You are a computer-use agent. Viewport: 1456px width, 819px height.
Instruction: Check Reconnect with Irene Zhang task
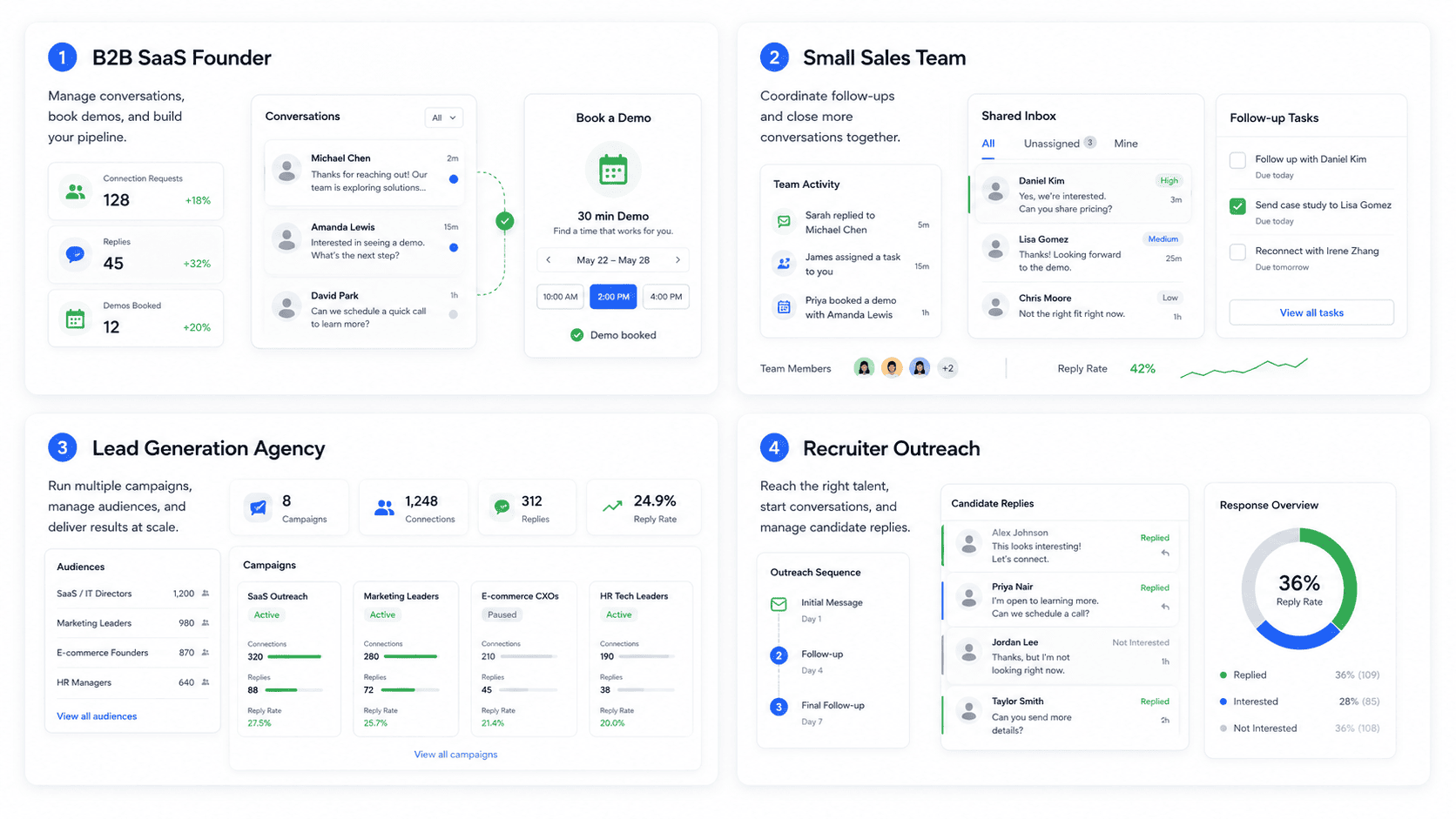(1237, 252)
